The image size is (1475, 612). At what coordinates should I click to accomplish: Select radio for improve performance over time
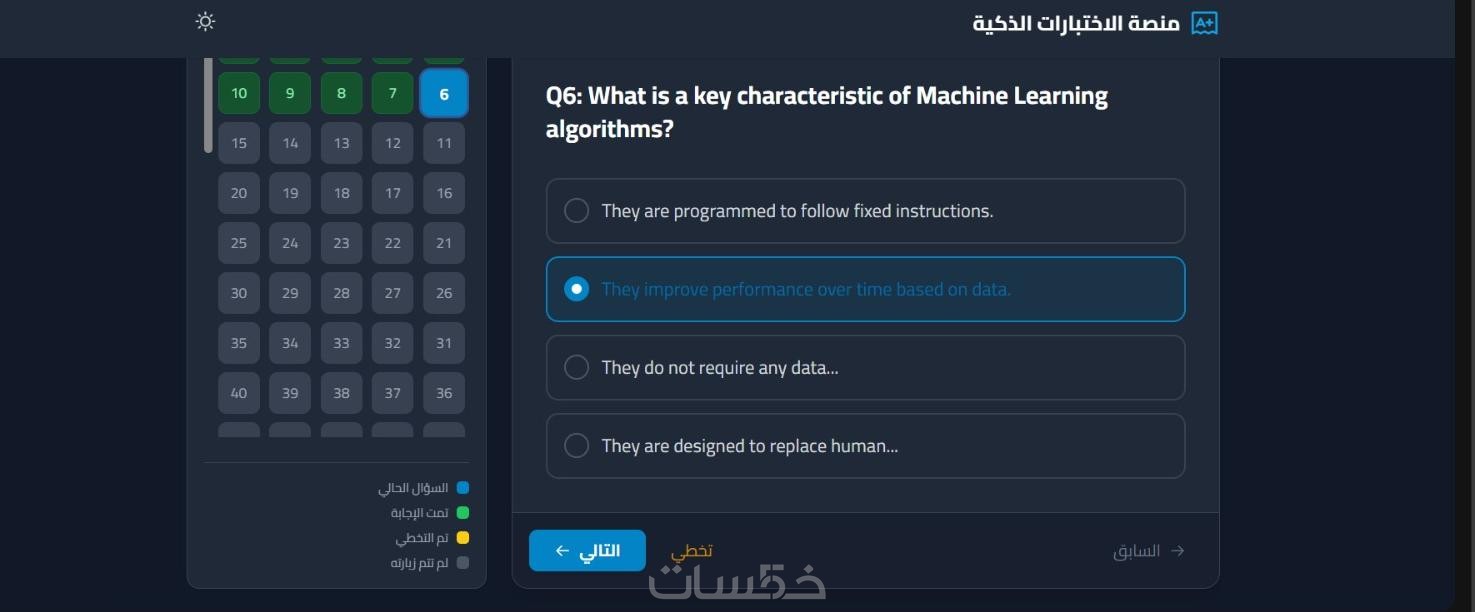coord(577,289)
